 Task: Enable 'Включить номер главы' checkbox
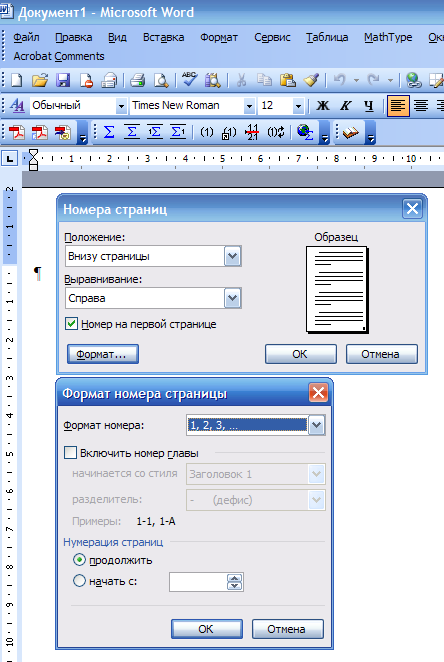70,453
